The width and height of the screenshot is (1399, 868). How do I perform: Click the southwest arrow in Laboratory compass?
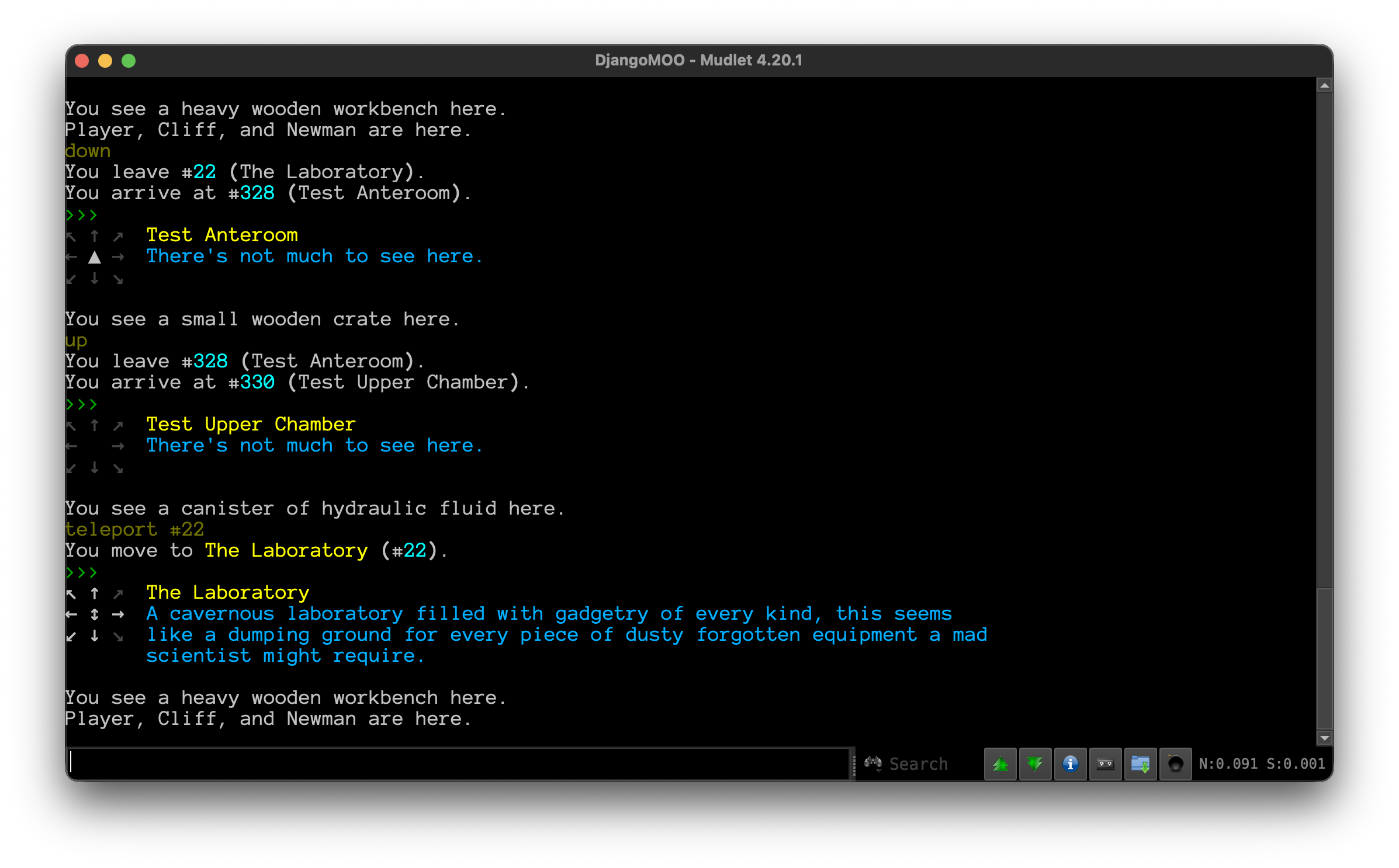coord(71,636)
